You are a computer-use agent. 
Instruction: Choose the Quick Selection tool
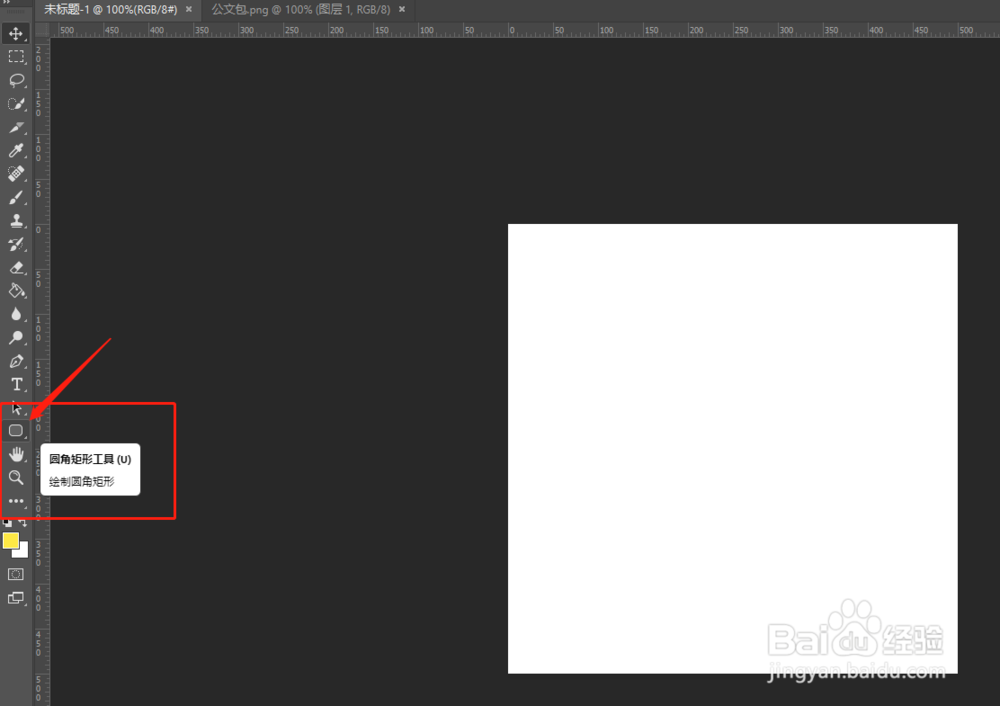point(16,104)
